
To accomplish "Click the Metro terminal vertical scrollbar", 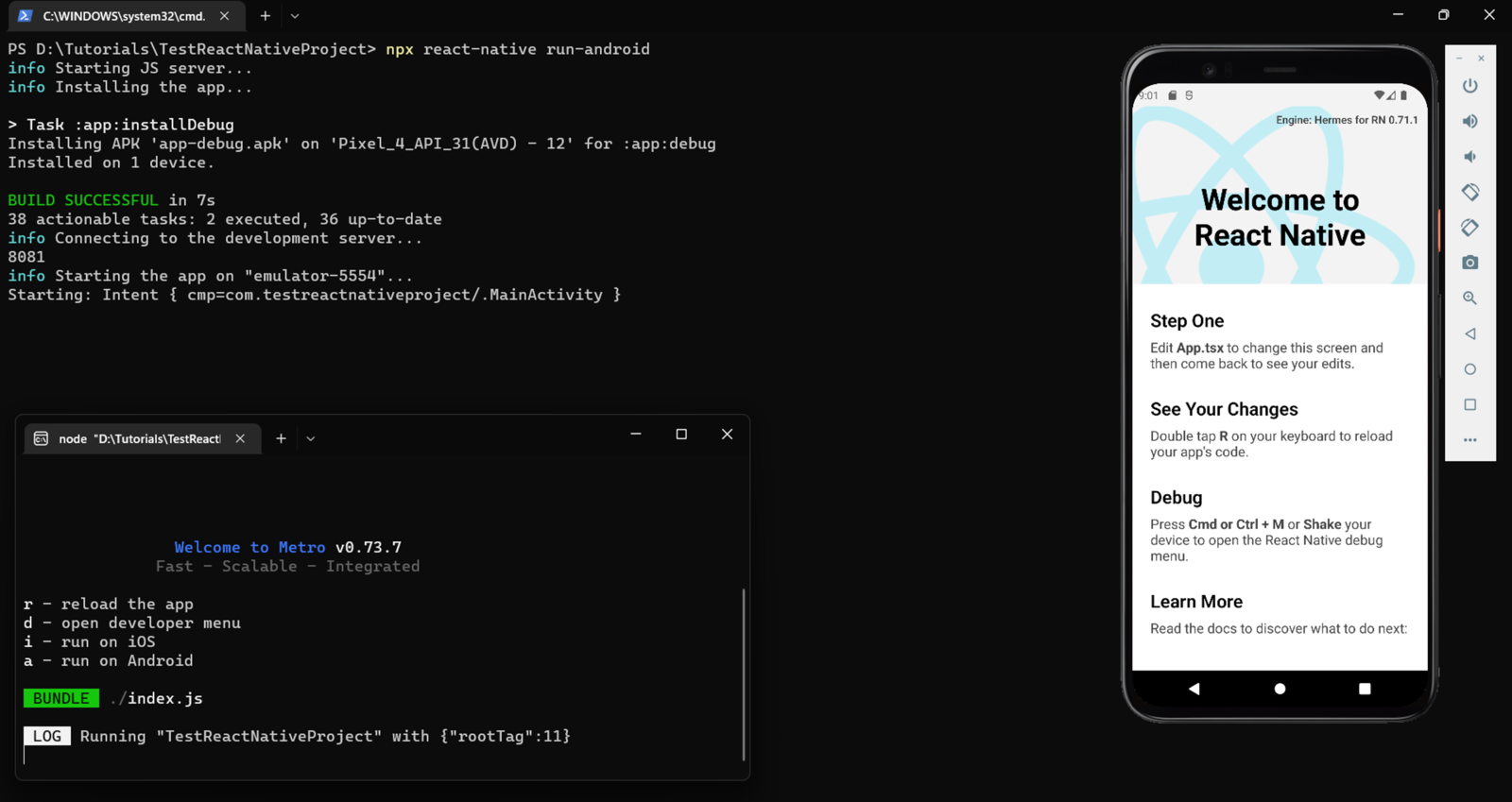I will coord(744,674).
